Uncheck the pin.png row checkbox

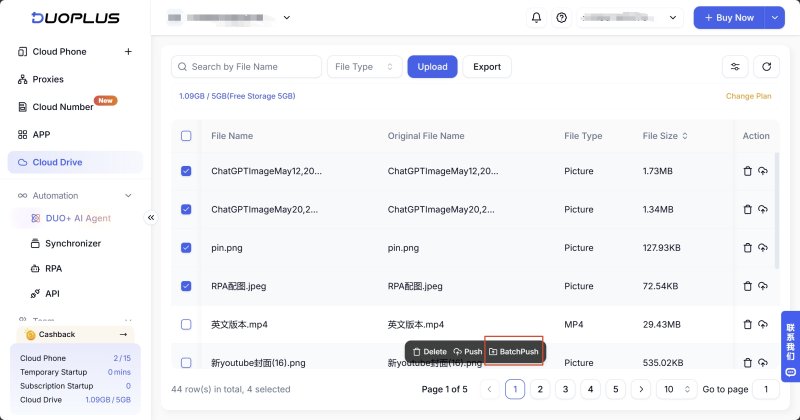186,248
